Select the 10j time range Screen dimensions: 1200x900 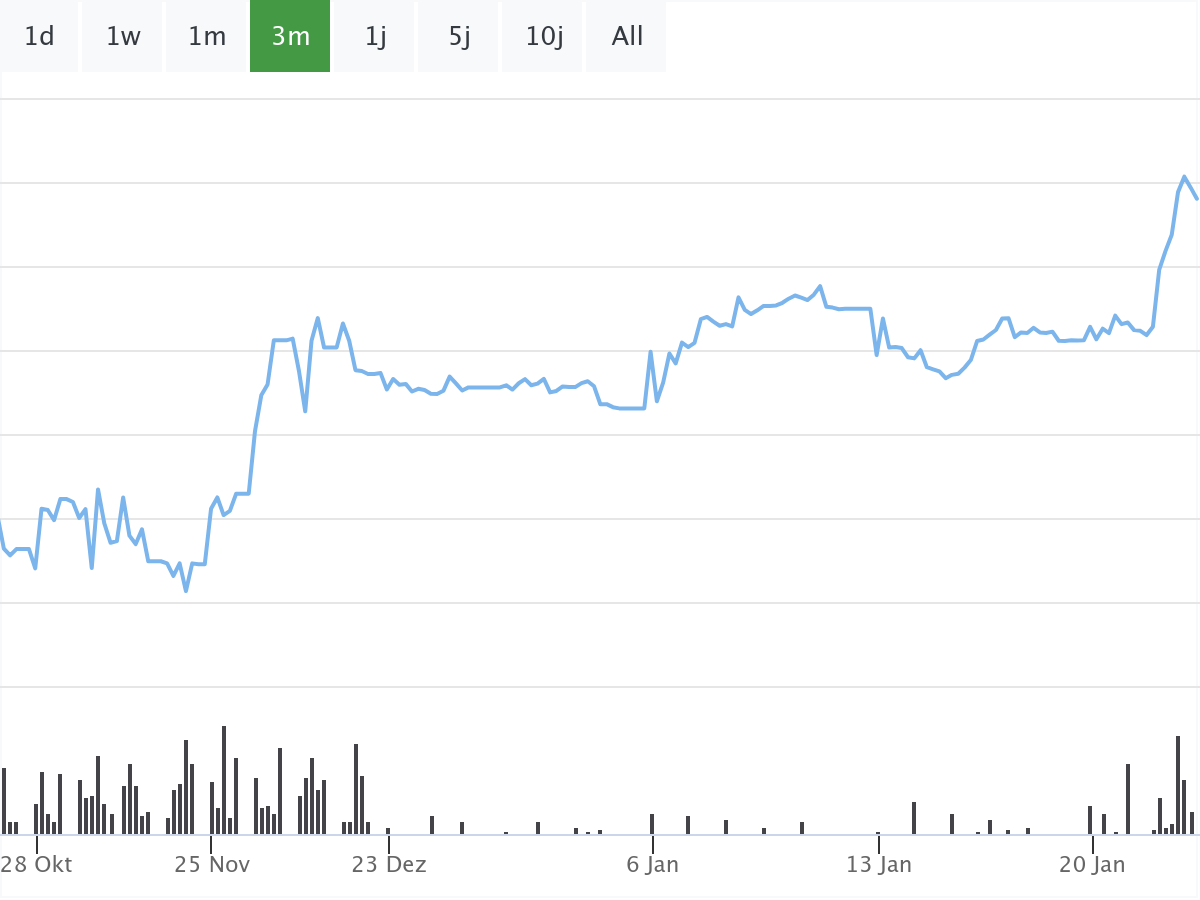(544, 37)
